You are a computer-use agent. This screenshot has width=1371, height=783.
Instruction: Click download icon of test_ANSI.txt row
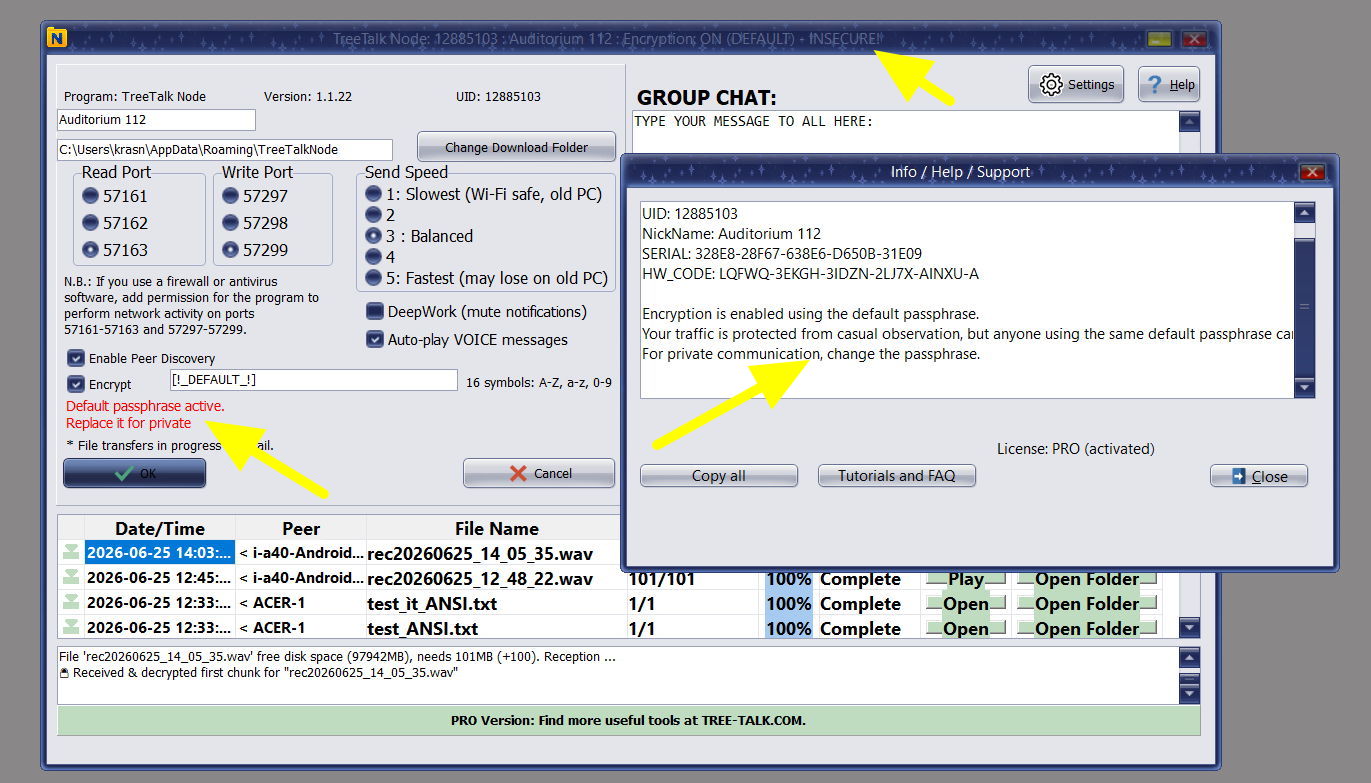71,627
